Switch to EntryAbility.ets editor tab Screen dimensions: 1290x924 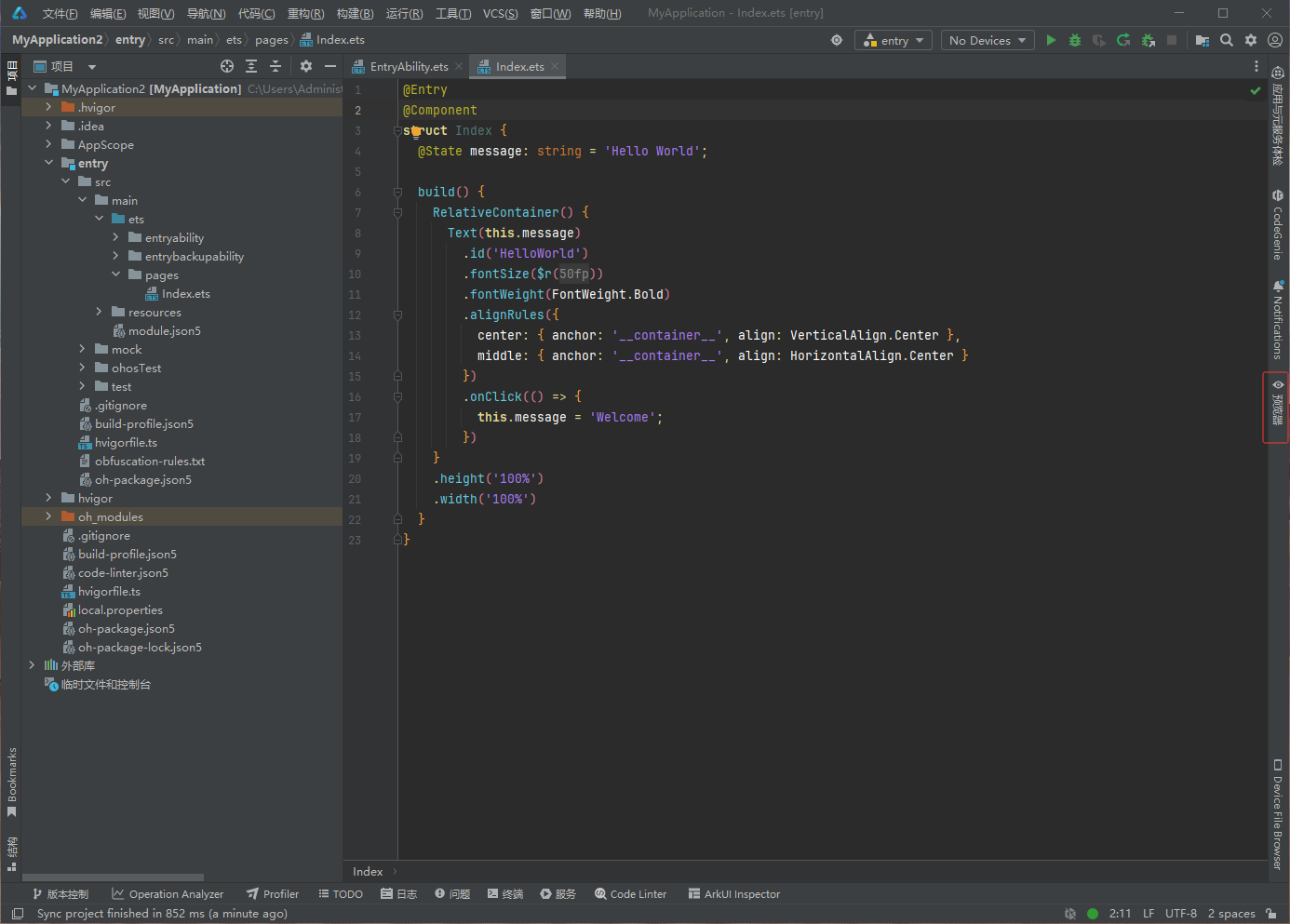pos(409,66)
